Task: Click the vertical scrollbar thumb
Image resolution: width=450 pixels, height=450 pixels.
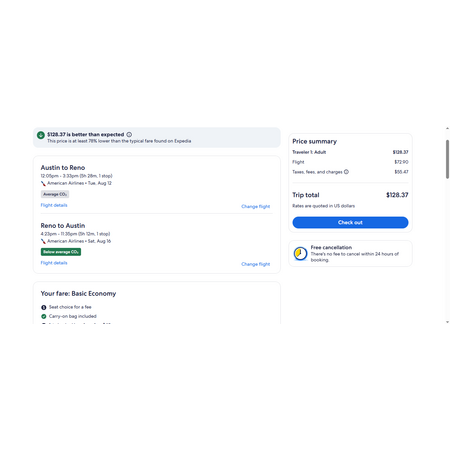Action: (x=447, y=159)
